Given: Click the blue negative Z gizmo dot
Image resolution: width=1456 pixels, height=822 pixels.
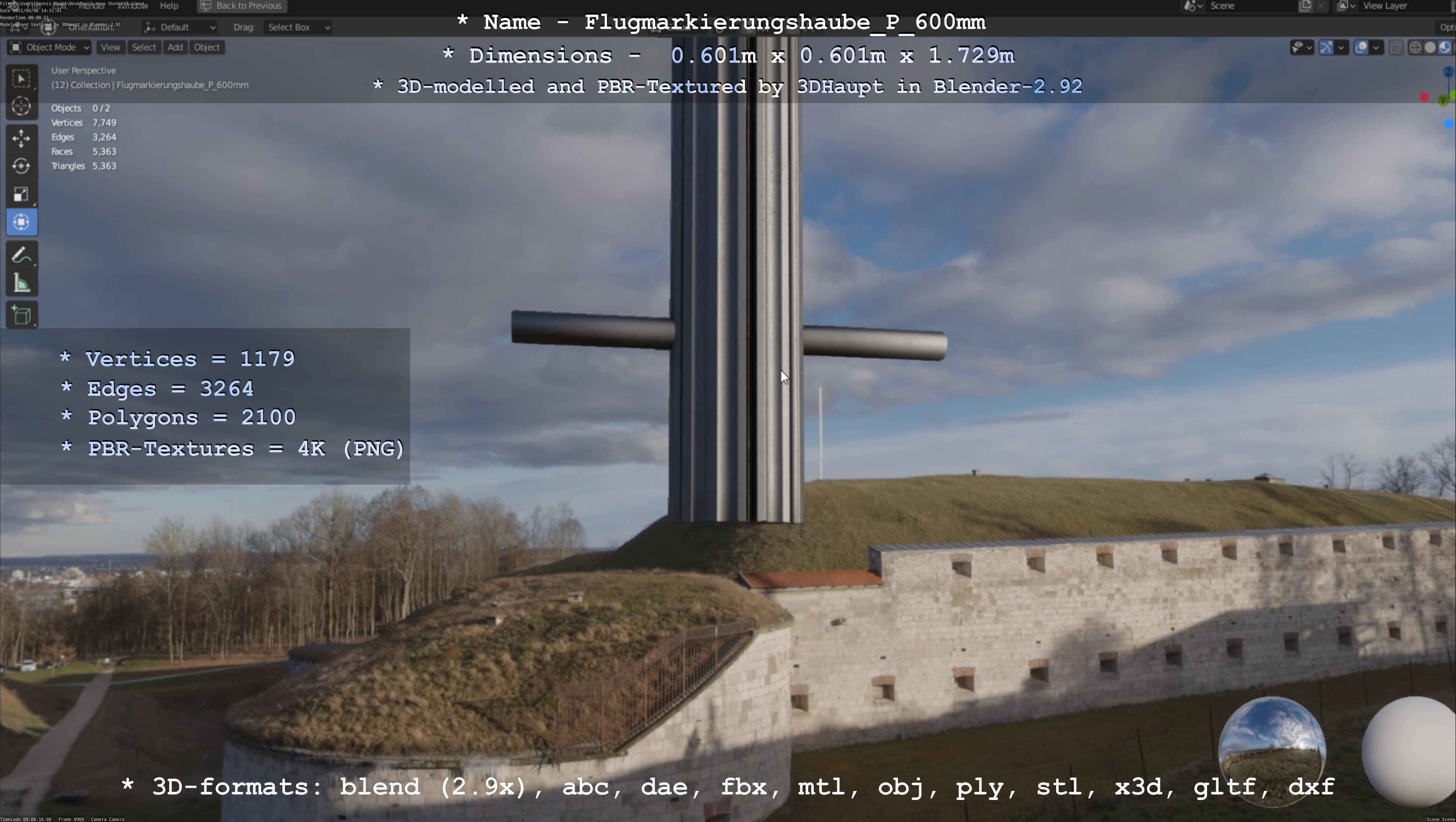Looking at the screenshot, I should point(1449,124).
